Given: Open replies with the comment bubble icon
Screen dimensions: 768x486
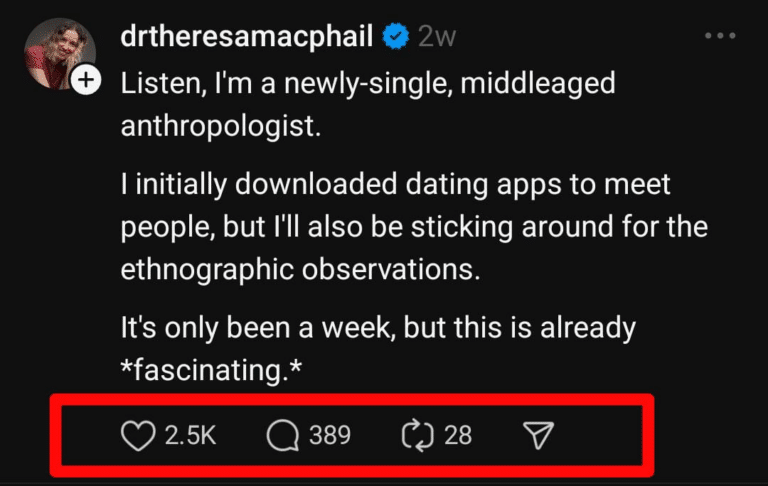Looking at the screenshot, I should pos(283,435).
